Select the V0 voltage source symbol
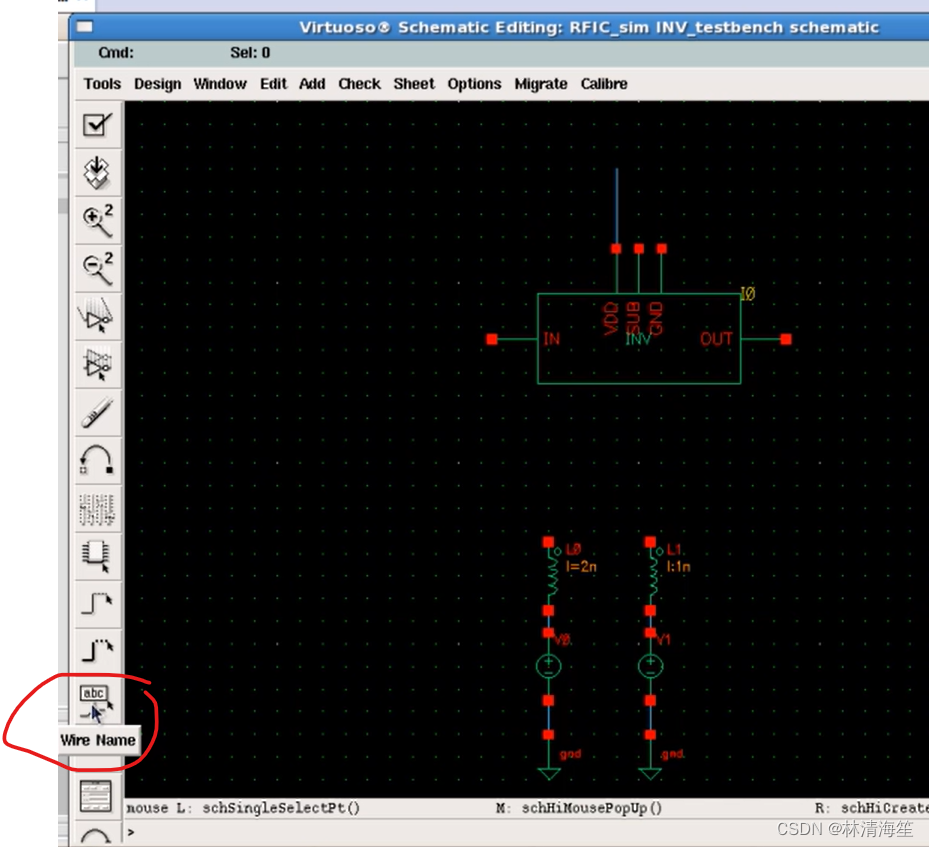 click(549, 666)
